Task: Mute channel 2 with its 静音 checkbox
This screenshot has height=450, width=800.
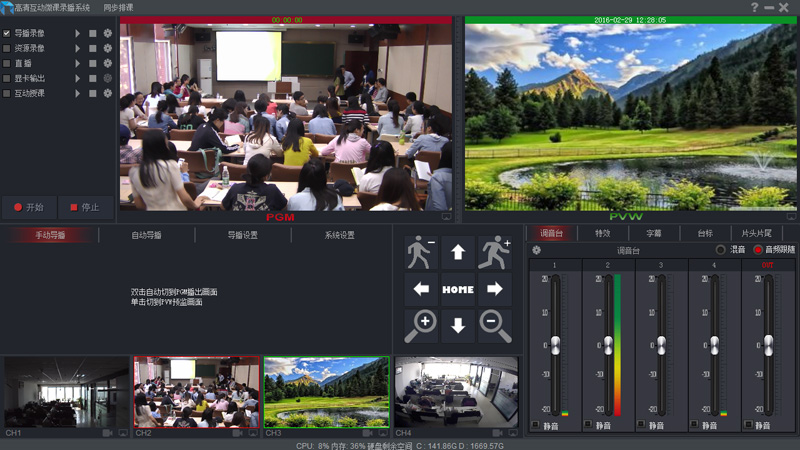Action: pos(589,426)
